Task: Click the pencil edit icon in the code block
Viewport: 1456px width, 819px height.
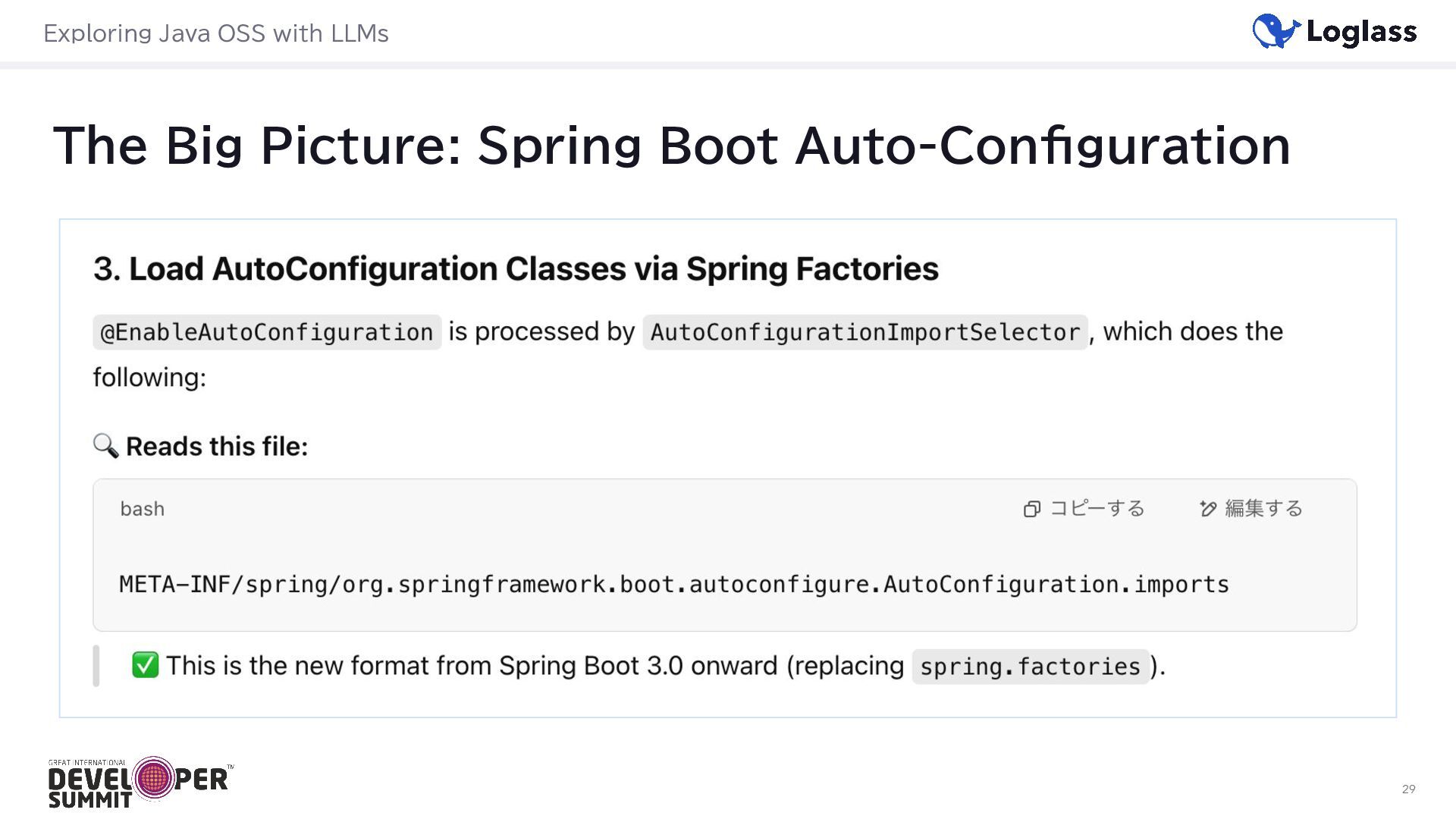Action: coord(1207,509)
